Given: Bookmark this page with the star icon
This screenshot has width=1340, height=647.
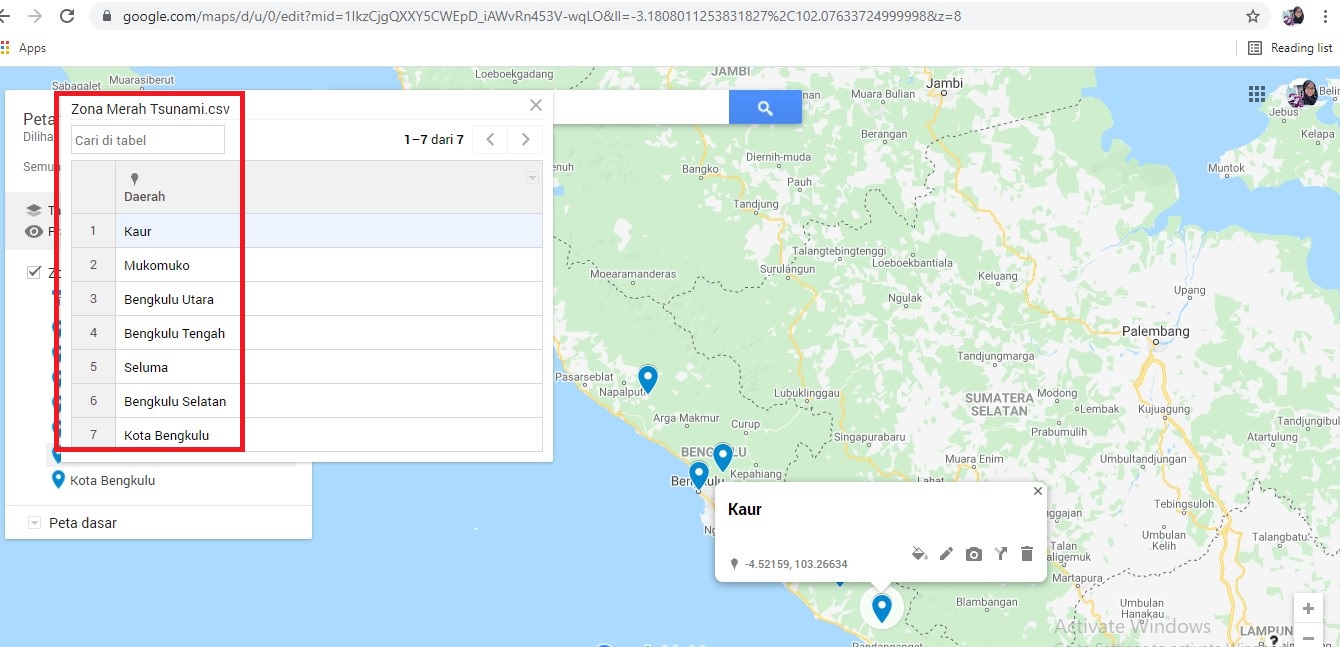Looking at the screenshot, I should pyautogui.click(x=1253, y=16).
